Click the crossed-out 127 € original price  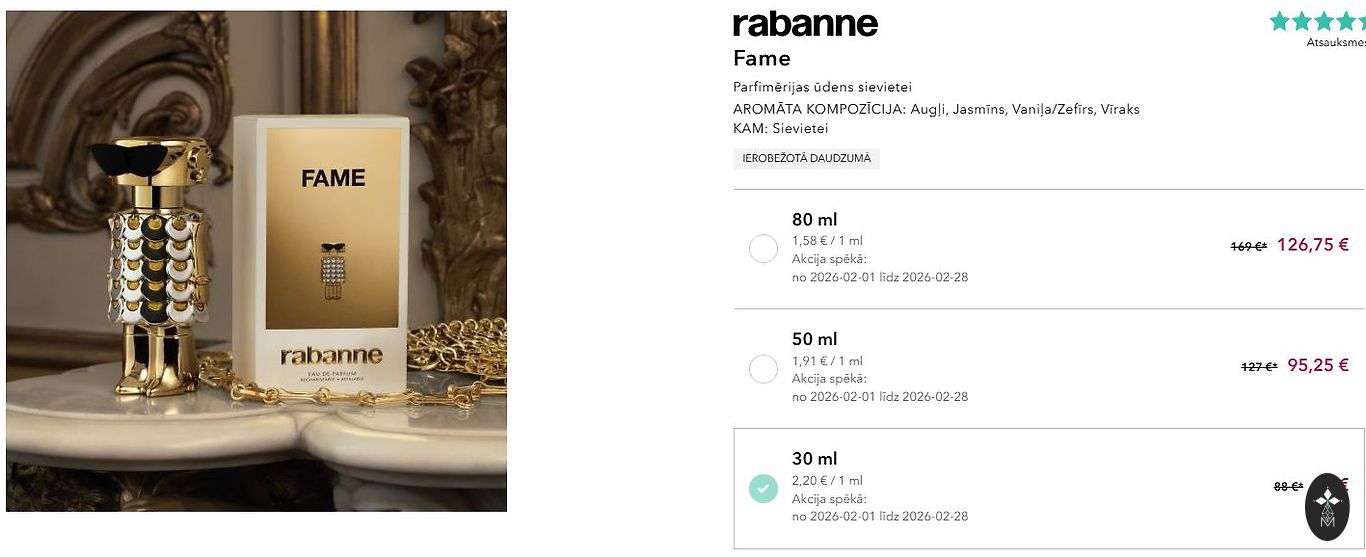pos(1258,367)
